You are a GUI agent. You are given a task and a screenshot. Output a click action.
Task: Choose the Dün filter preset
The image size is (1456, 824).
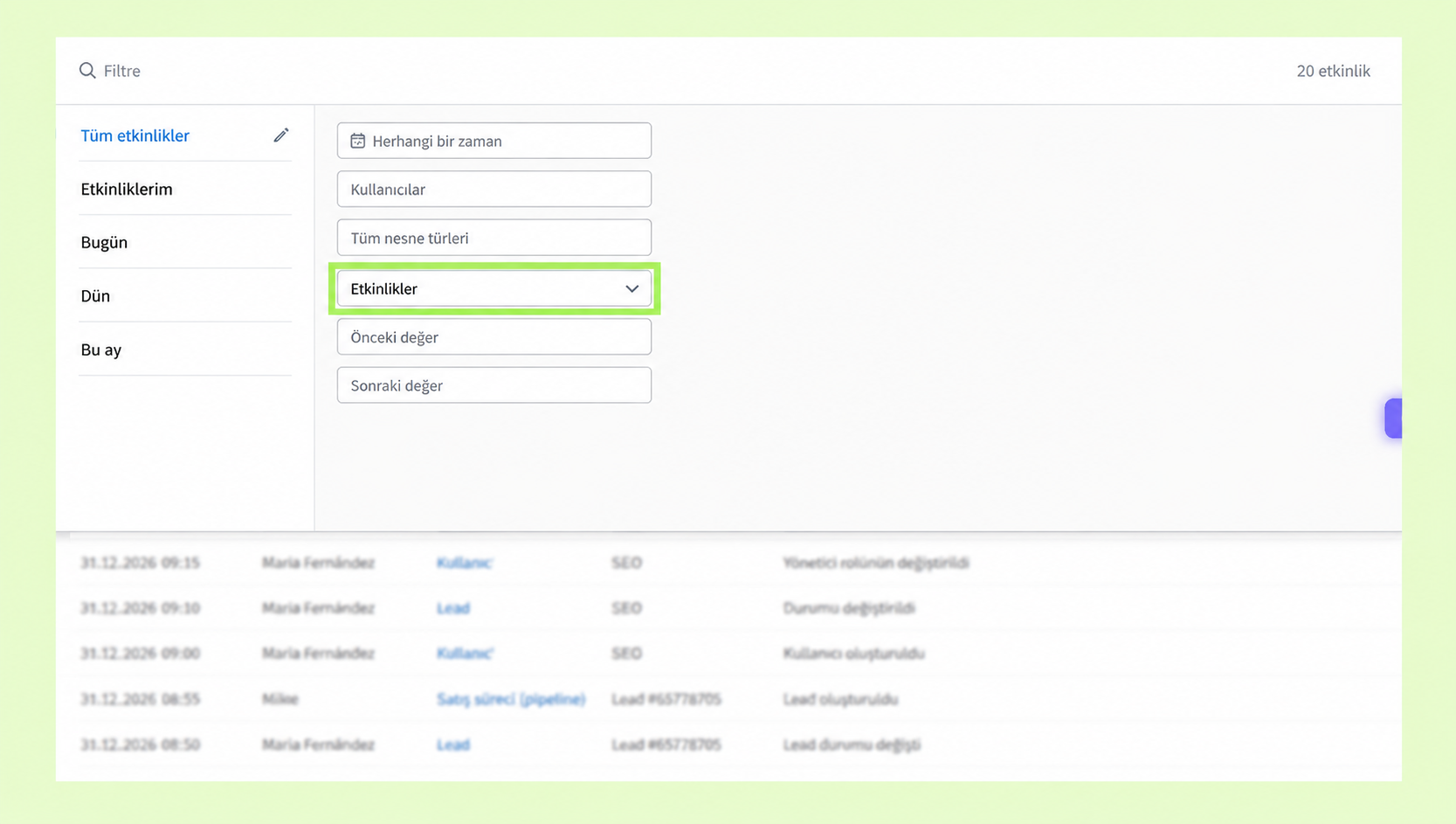tap(95, 295)
